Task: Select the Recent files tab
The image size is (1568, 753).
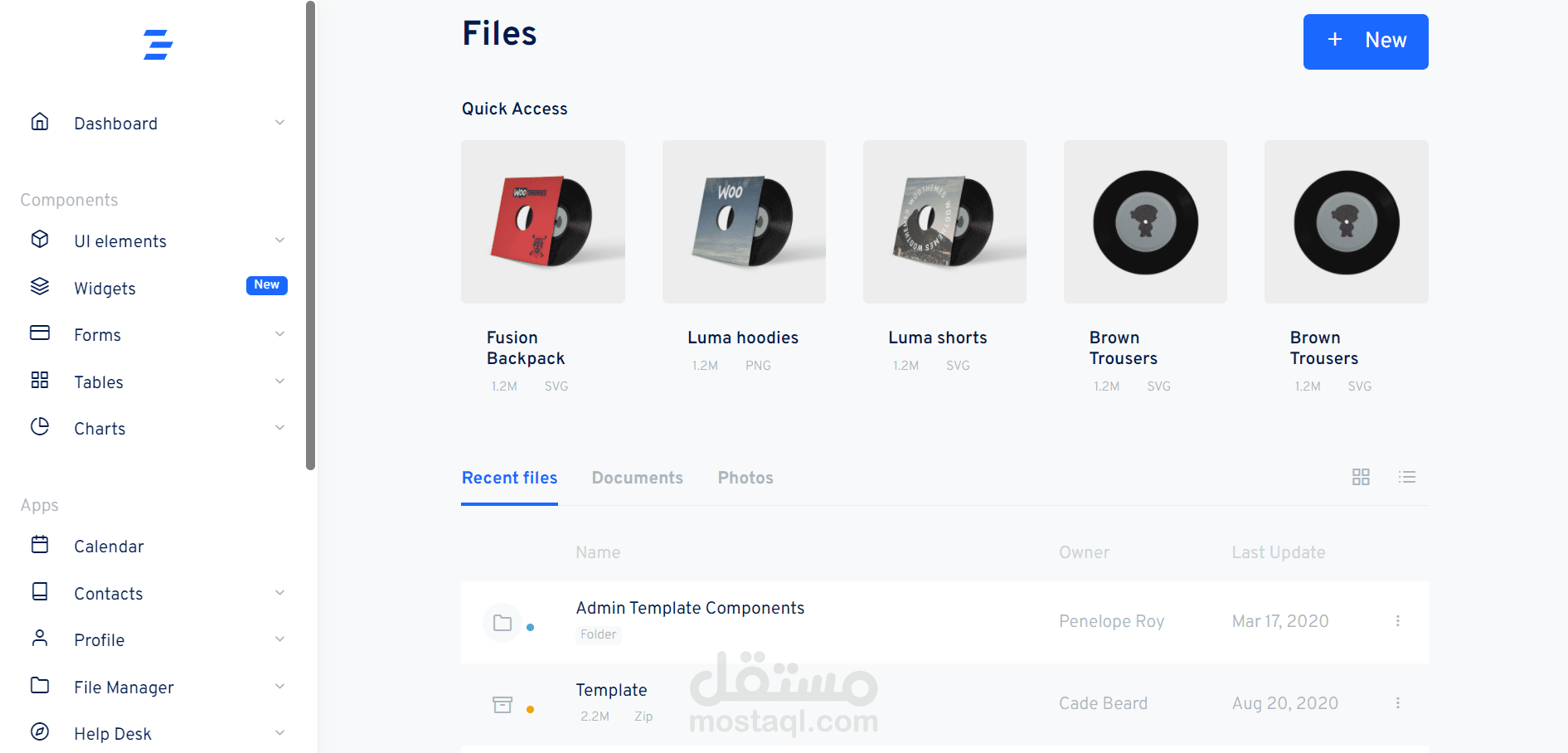Action: [509, 478]
